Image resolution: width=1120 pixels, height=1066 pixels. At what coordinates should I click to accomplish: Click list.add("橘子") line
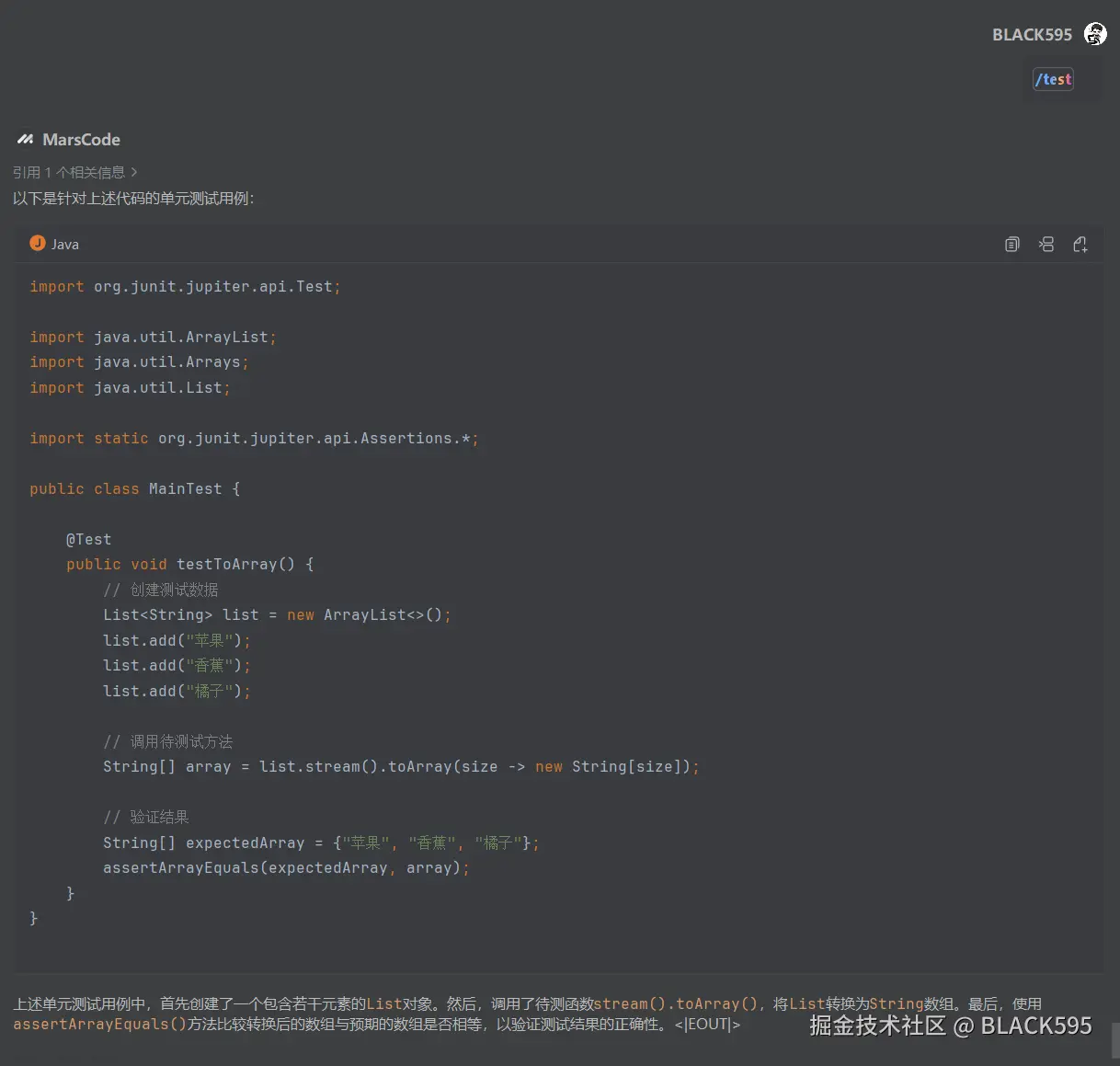177,691
